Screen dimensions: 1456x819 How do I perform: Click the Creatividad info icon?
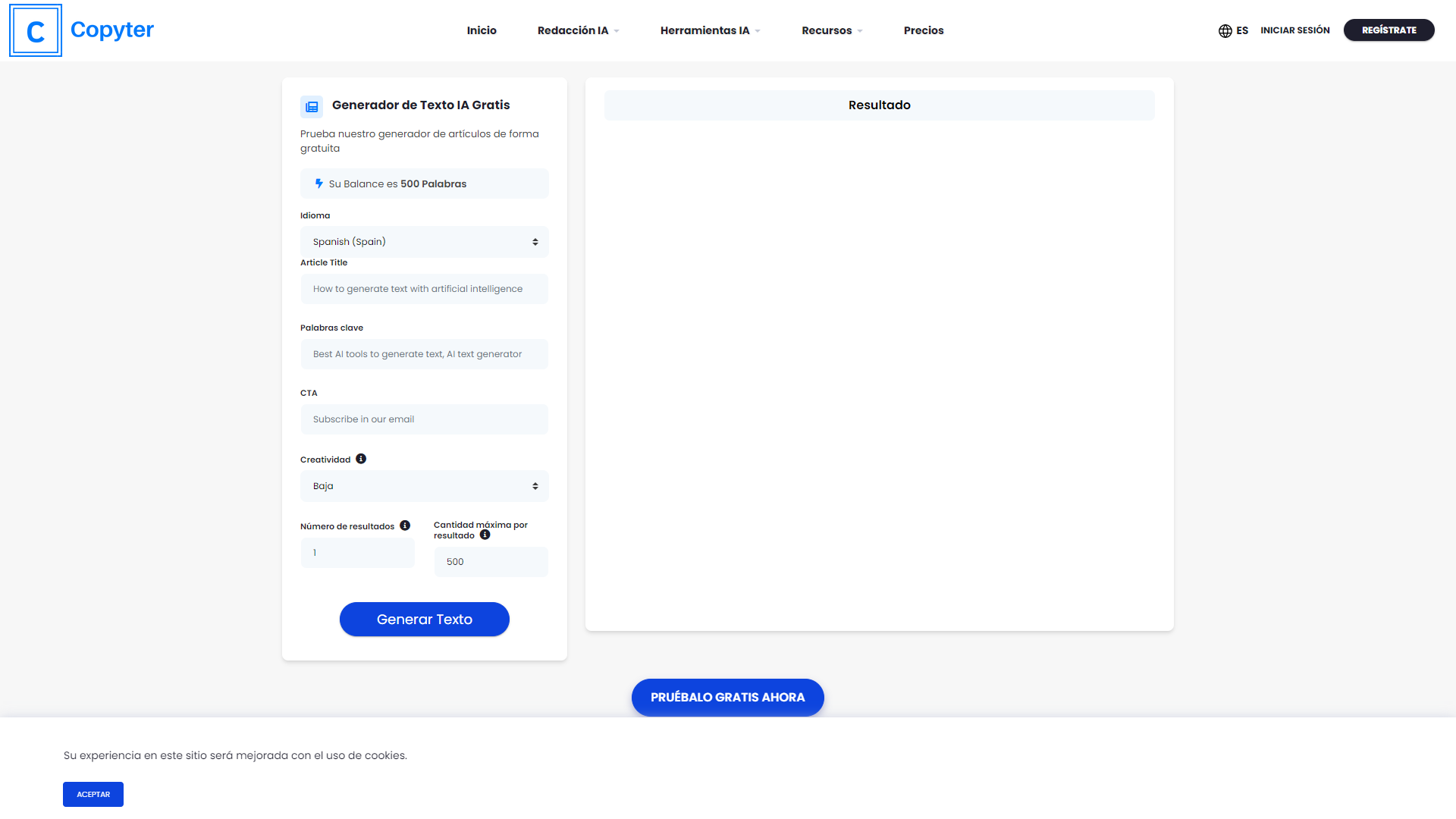pyautogui.click(x=361, y=459)
